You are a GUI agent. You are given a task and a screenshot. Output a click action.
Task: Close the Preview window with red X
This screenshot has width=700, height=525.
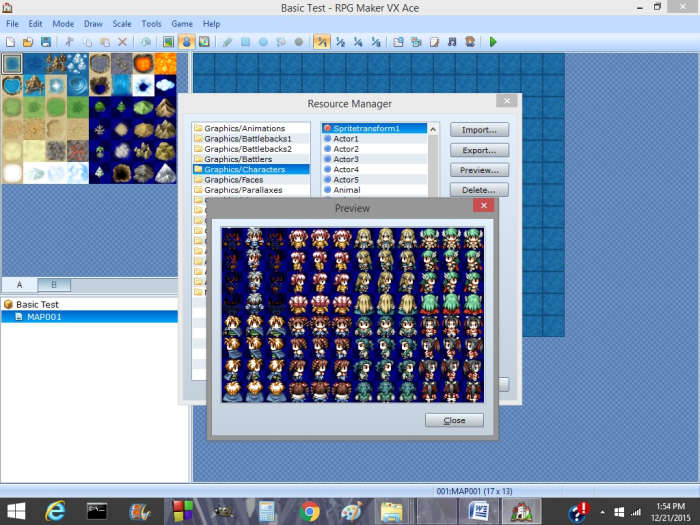[483, 205]
